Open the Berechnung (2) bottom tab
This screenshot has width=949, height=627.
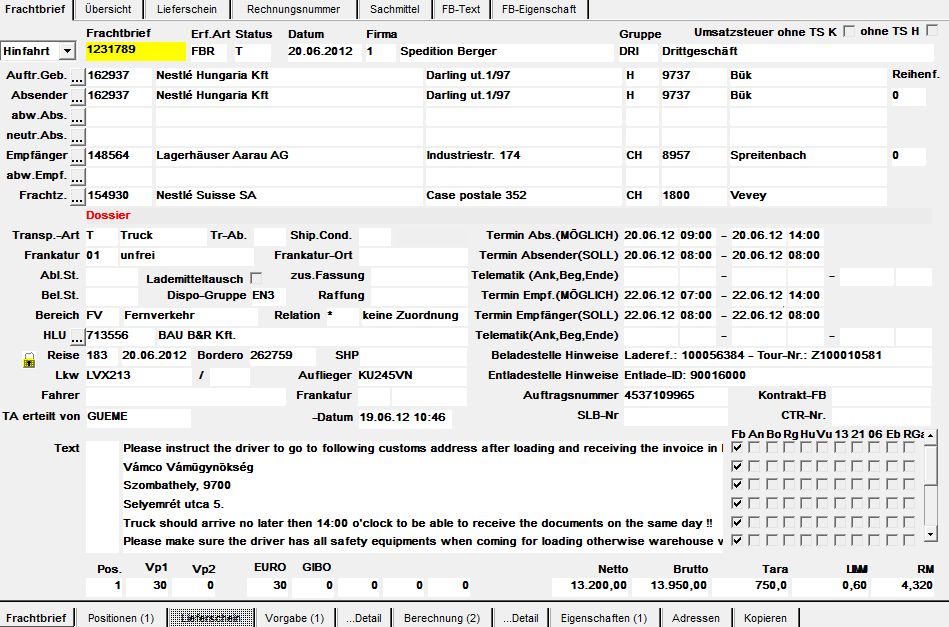[442, 618]
